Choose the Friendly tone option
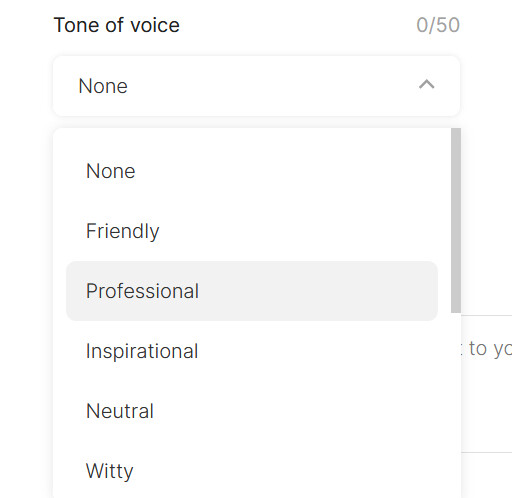 252,231
